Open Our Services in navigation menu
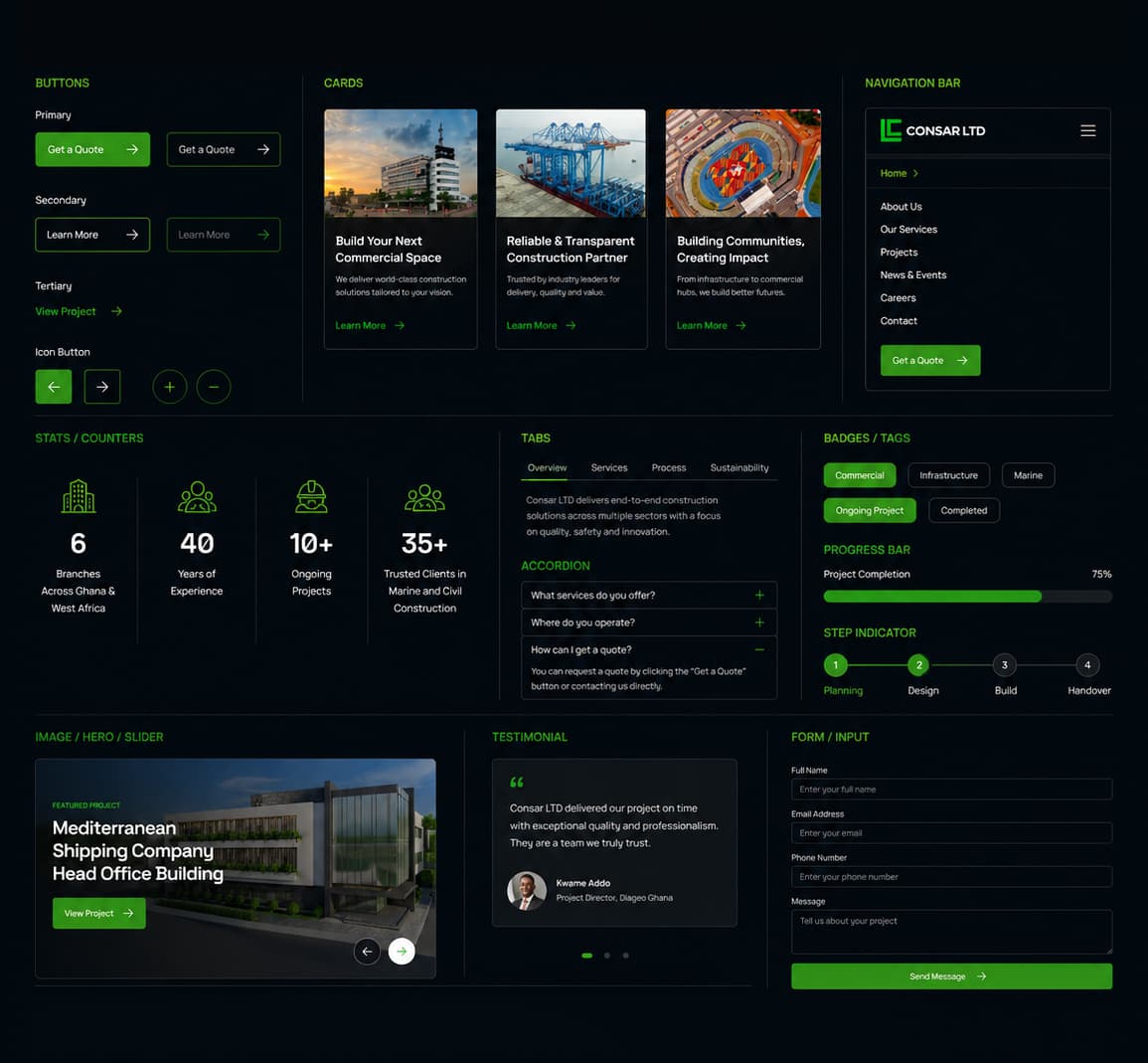 coord(907,230)
